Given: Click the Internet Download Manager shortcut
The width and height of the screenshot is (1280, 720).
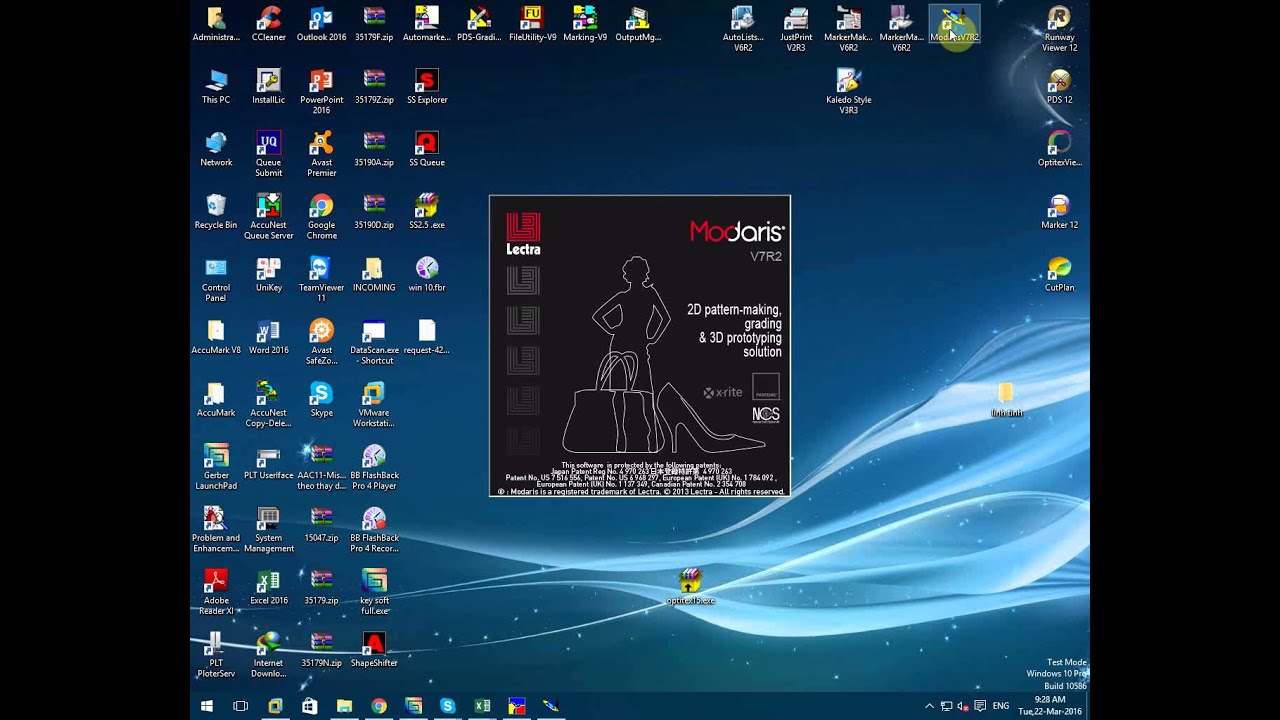Looking at the screenshot, I should coord(268,654).
